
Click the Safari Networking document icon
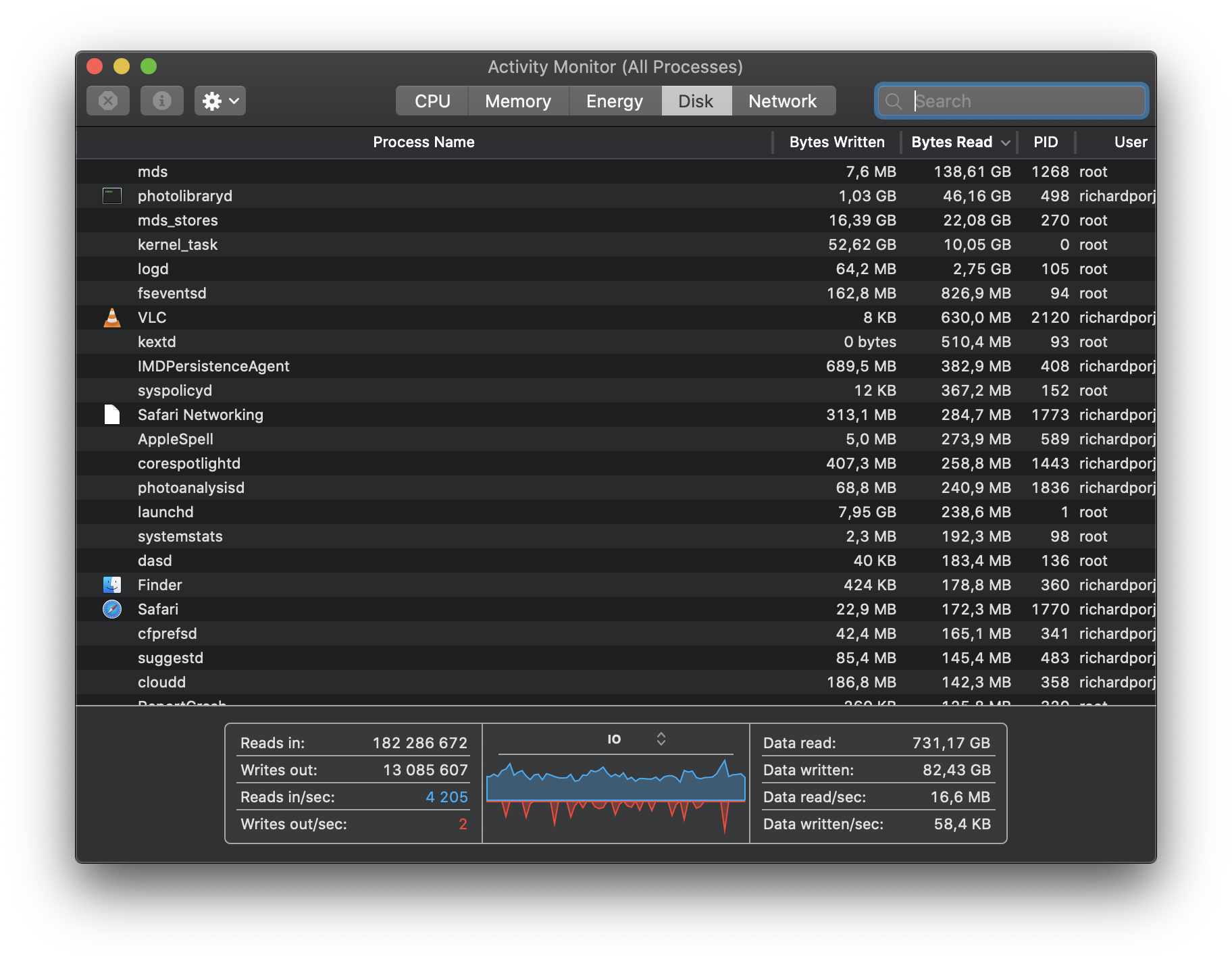tap(112, 415)
